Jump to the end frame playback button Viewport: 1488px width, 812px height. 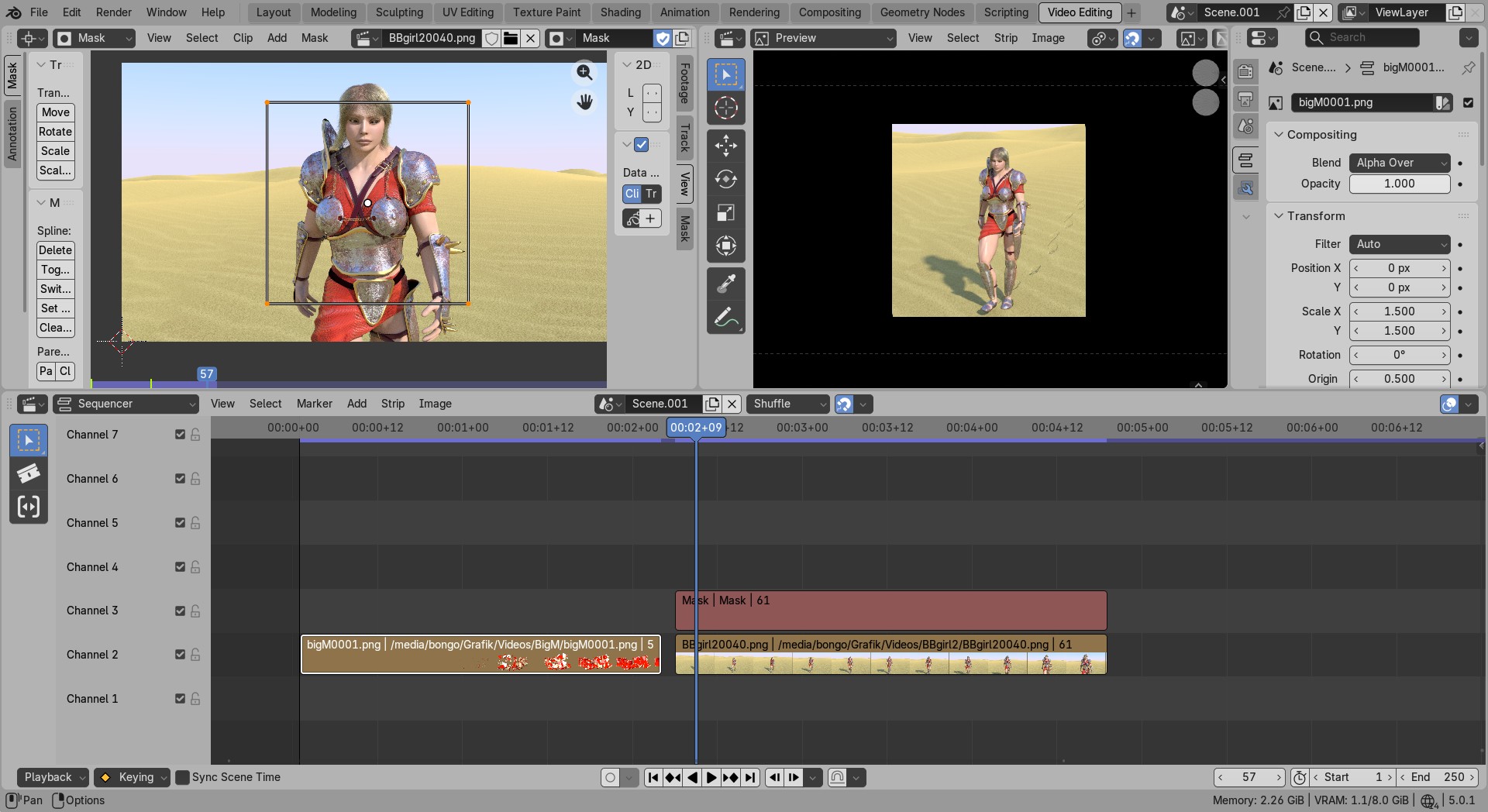749,777
